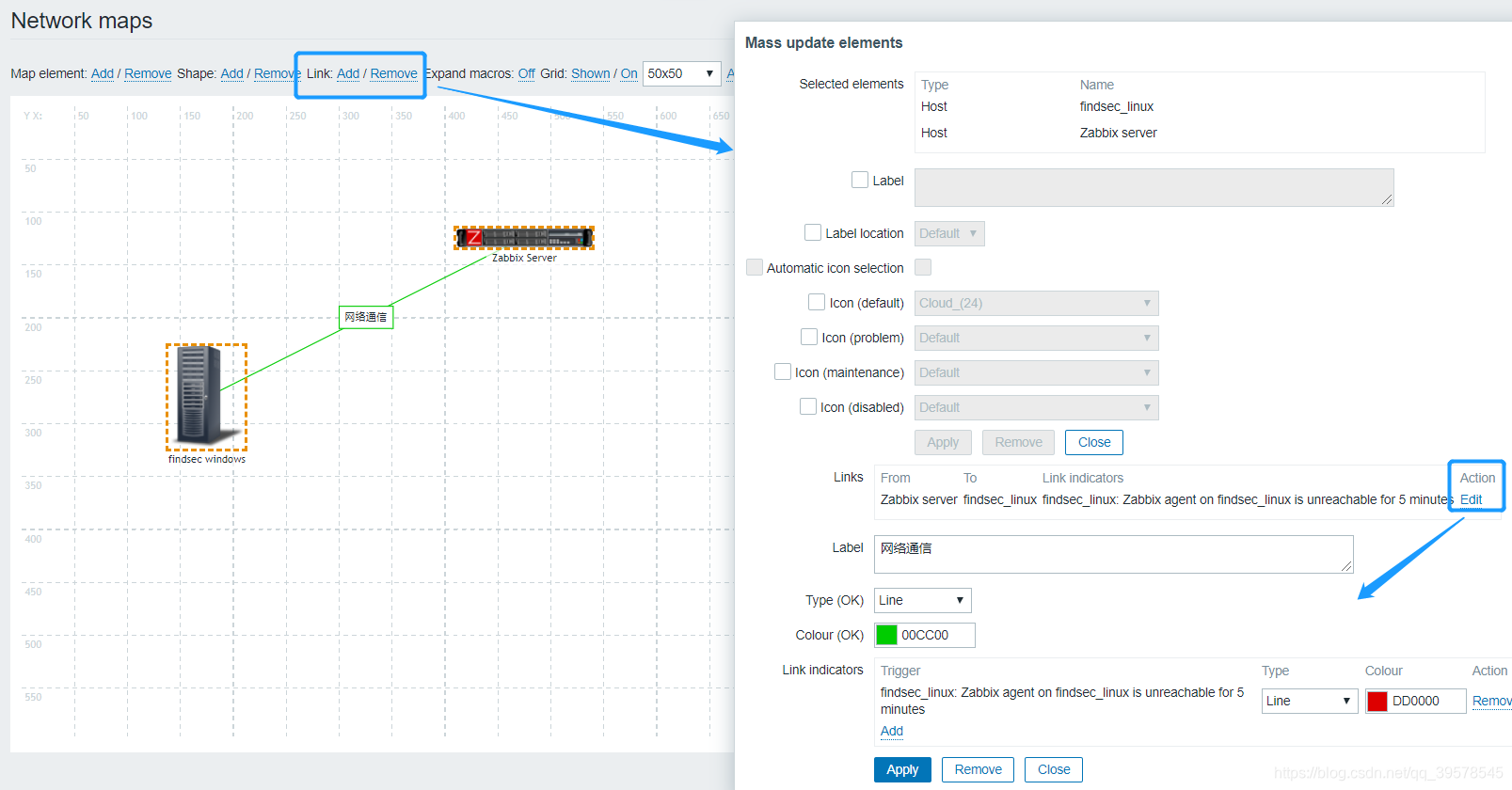Click the upper greyed Apply button
The height and width of the screenshot is (790, 1512).
[943, 442]
